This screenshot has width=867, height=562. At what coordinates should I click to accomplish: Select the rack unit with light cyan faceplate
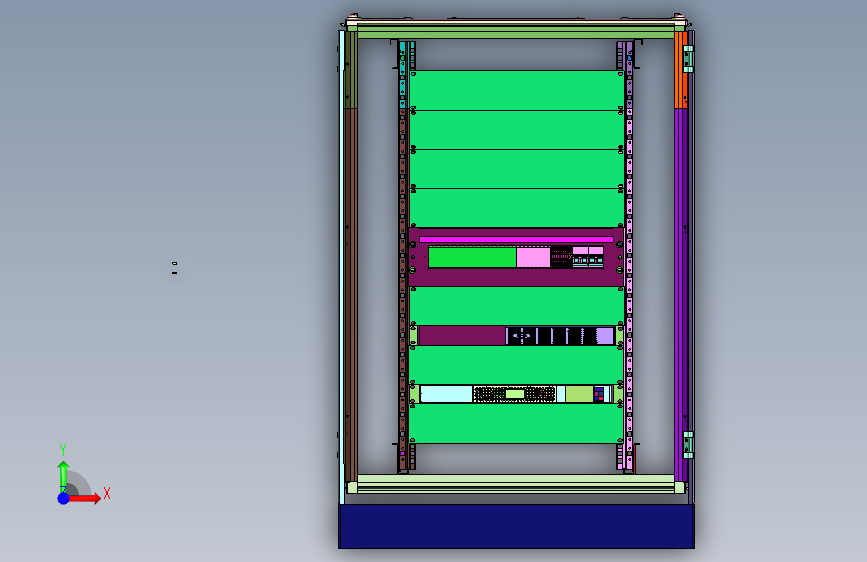(x=516, y=394)
